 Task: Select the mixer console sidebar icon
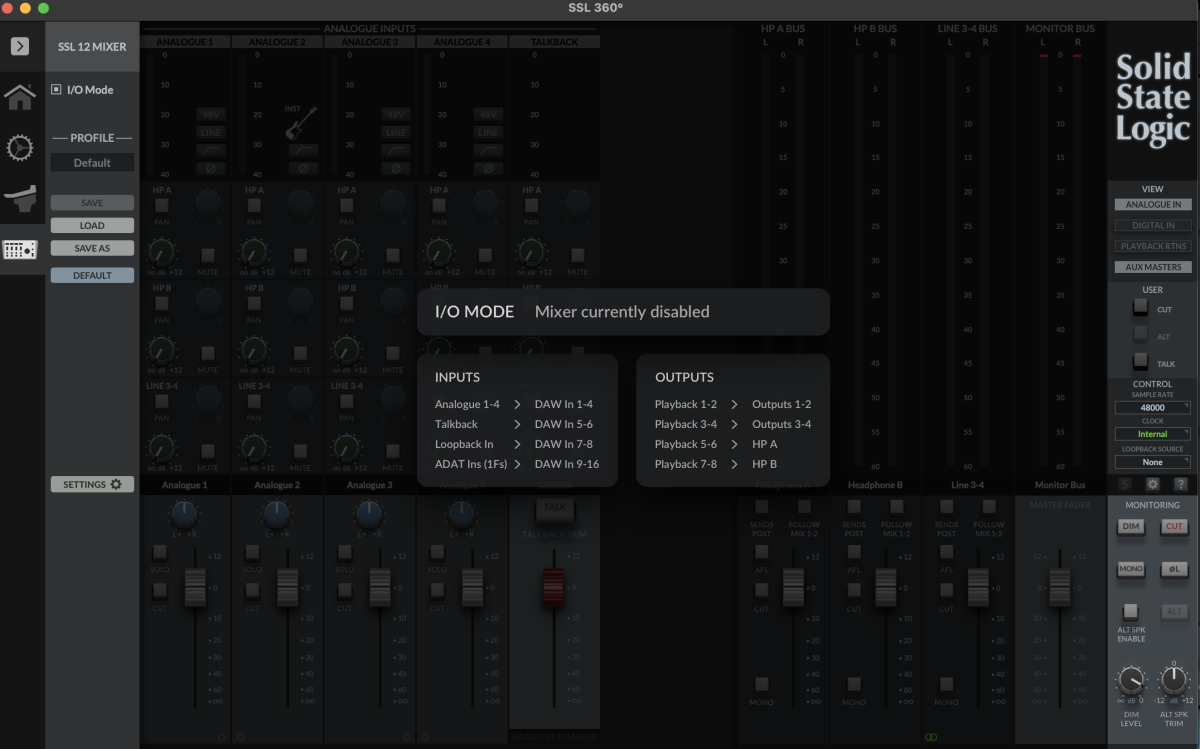coord(20,249)
